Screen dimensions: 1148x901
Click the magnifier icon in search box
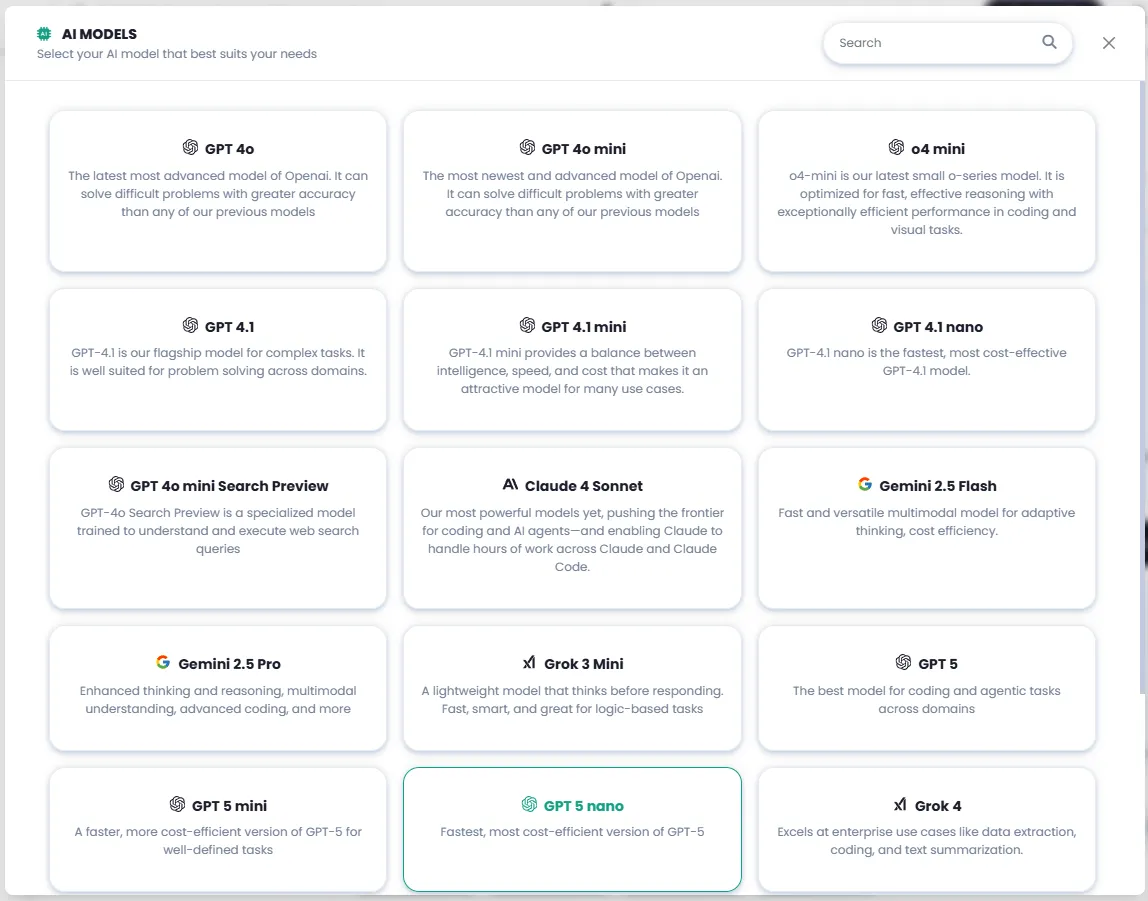(1049, 42)
